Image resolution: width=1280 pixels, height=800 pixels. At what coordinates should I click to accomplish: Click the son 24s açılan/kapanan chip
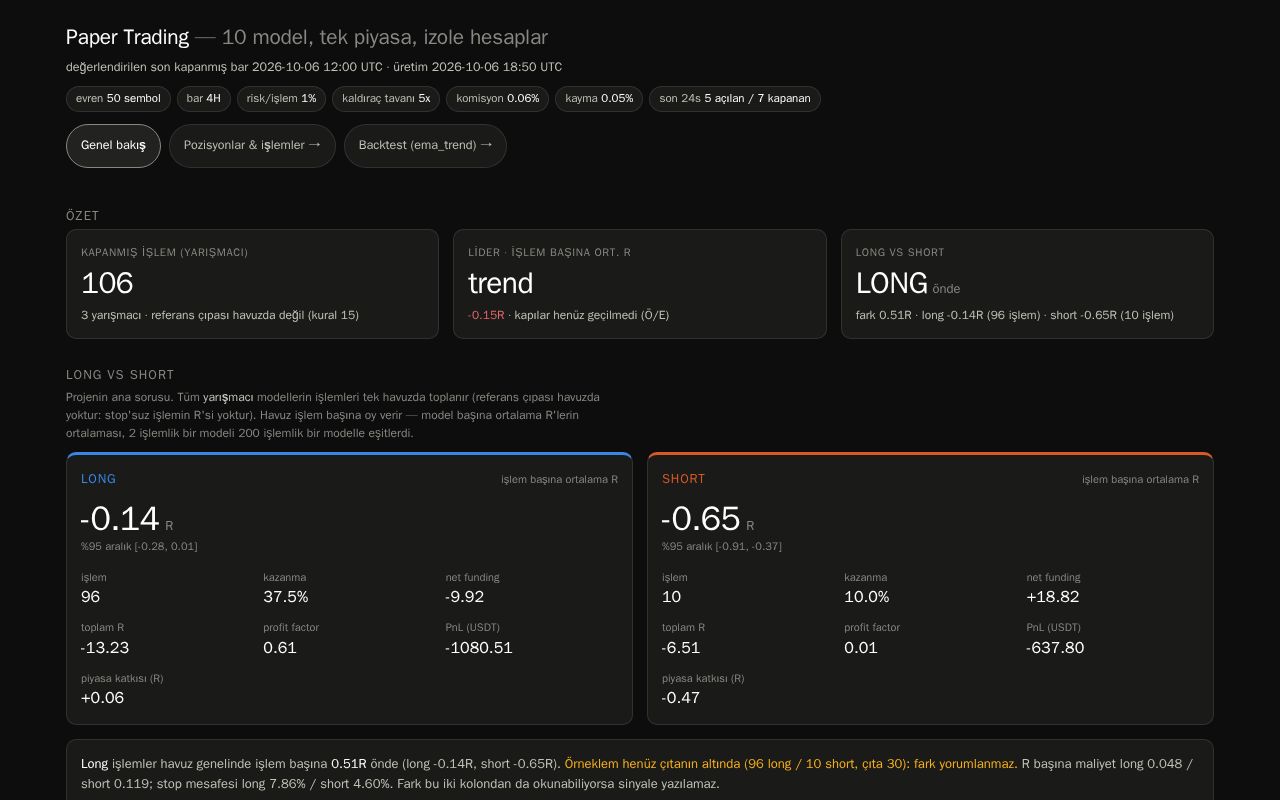click(735, 99)
